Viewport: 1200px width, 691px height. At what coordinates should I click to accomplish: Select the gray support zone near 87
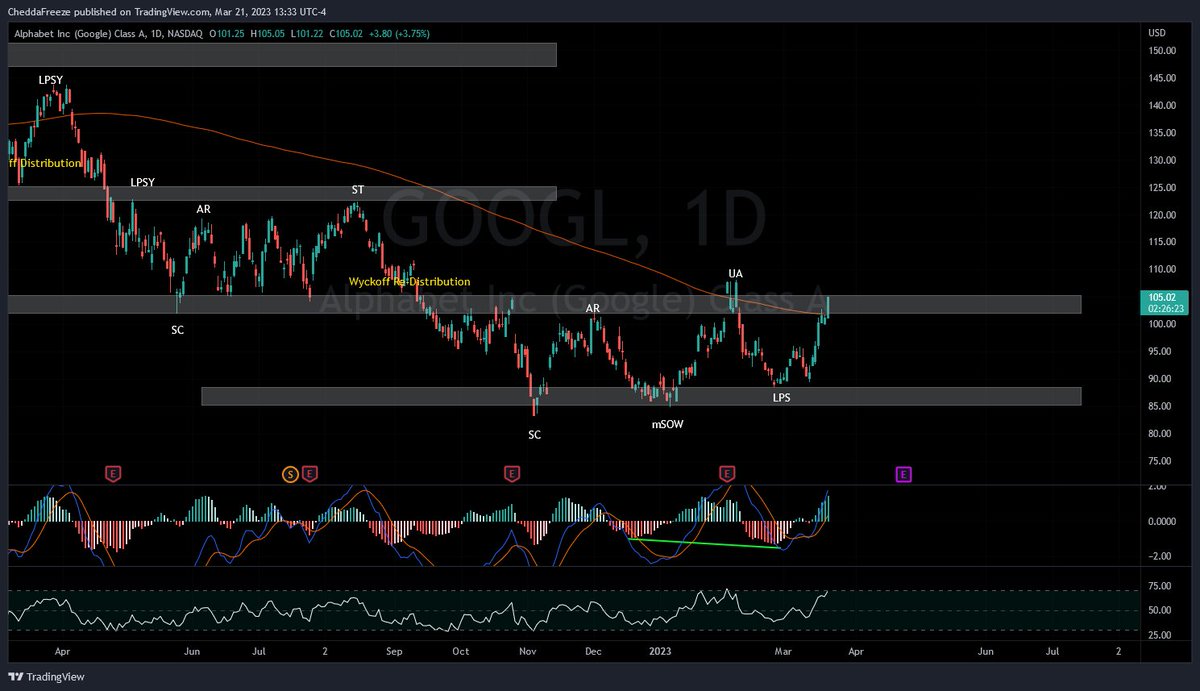[x=641, y=397]
